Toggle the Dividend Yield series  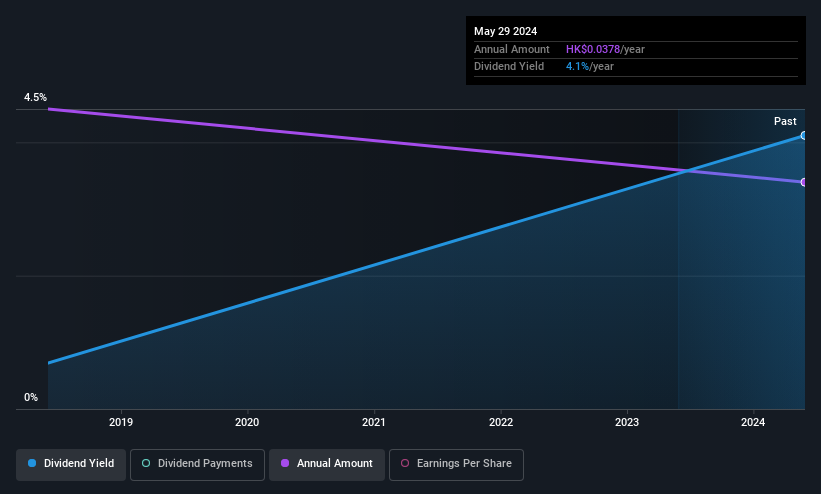point(71,464)
